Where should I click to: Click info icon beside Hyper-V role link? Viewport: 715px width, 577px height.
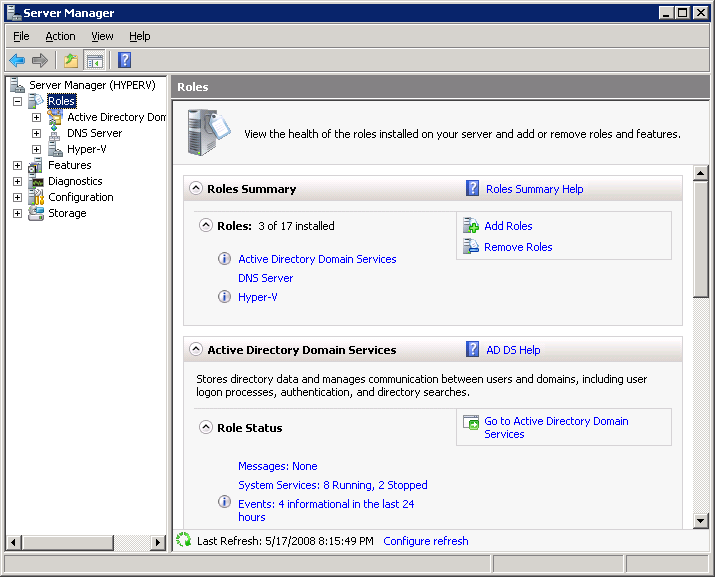click(224, 296)
